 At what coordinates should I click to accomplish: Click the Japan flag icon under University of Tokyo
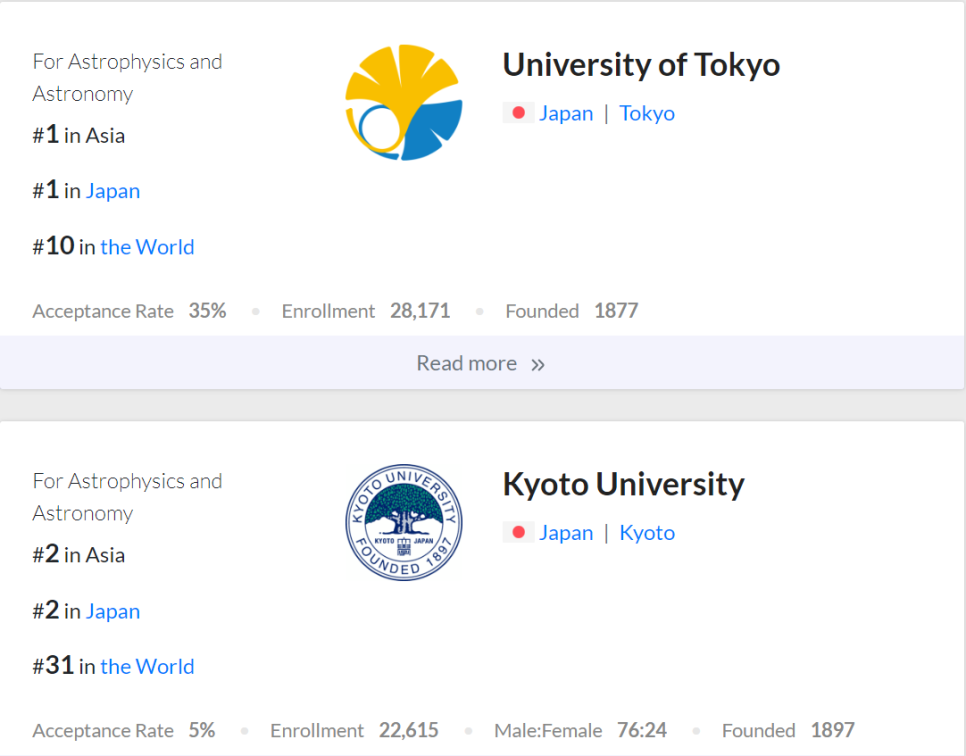coord(518,113)
